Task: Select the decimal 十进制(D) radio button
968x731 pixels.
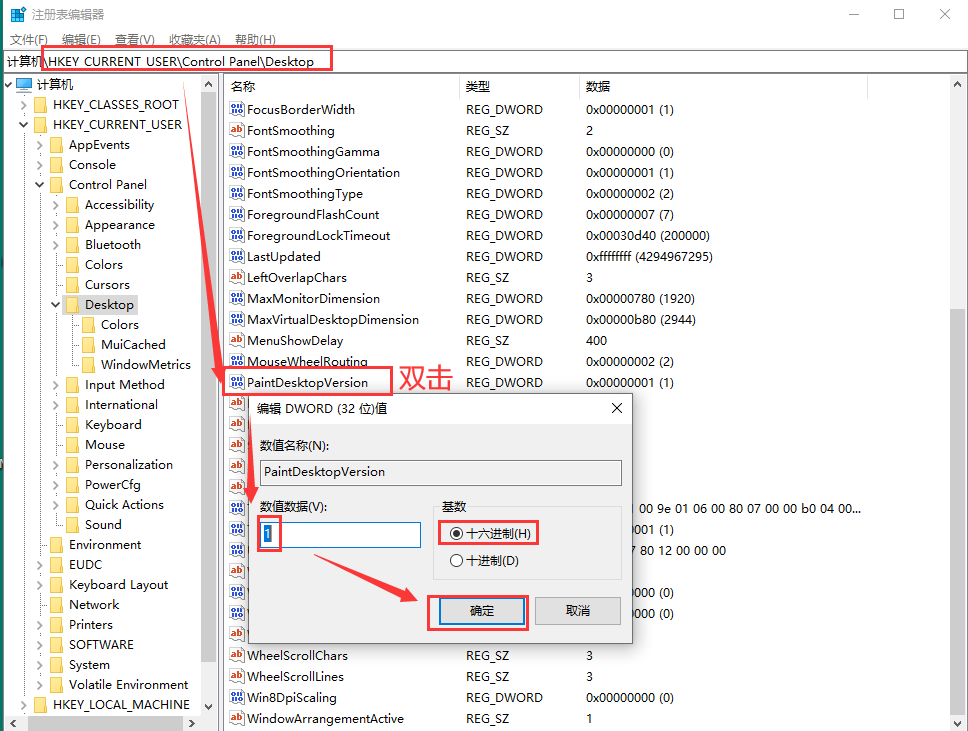Action: click(456, 561)
